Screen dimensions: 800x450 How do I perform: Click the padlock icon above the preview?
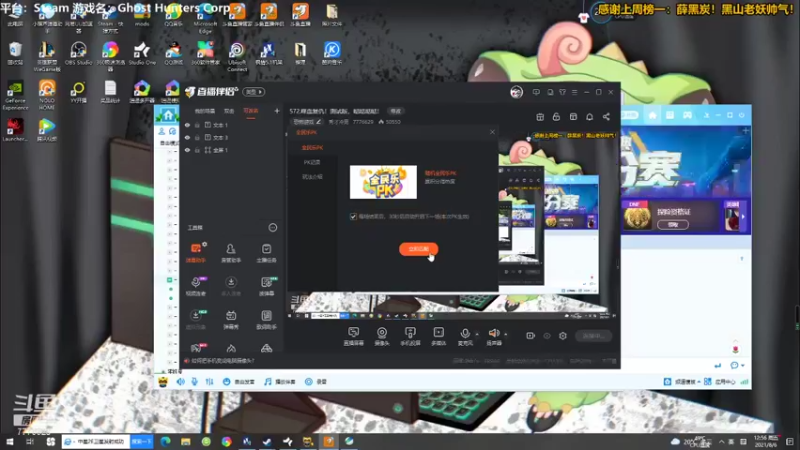556,117
